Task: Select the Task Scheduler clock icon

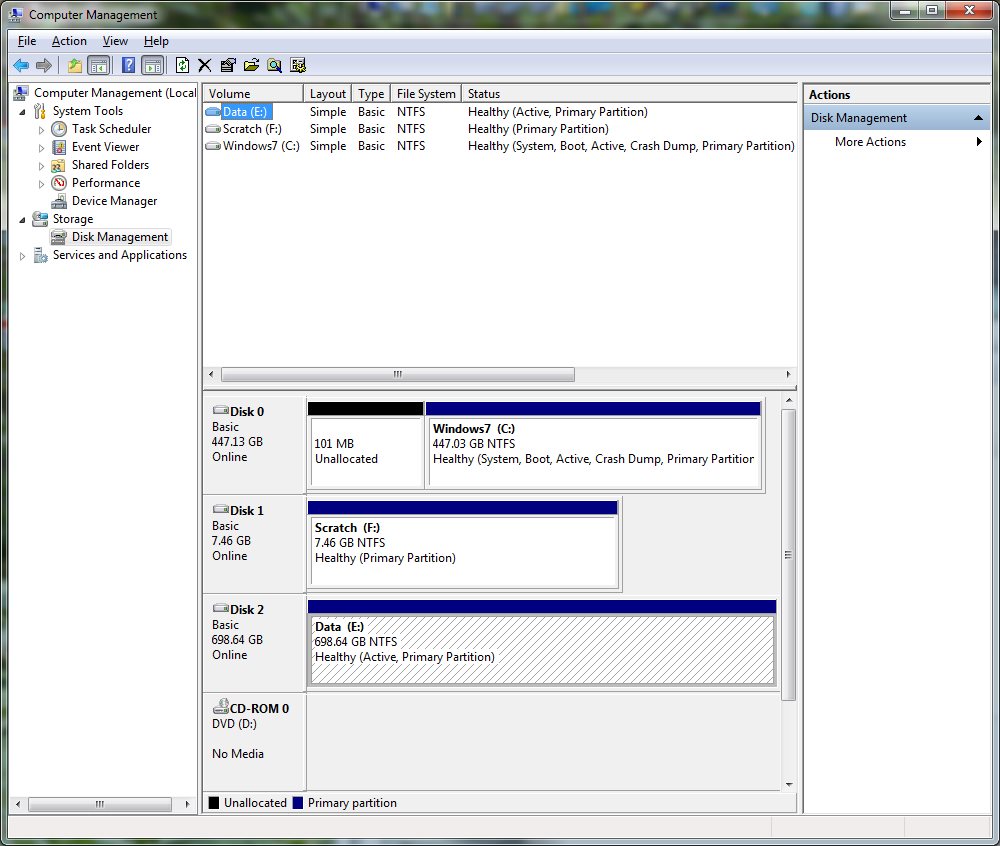Action: (59, 129)
